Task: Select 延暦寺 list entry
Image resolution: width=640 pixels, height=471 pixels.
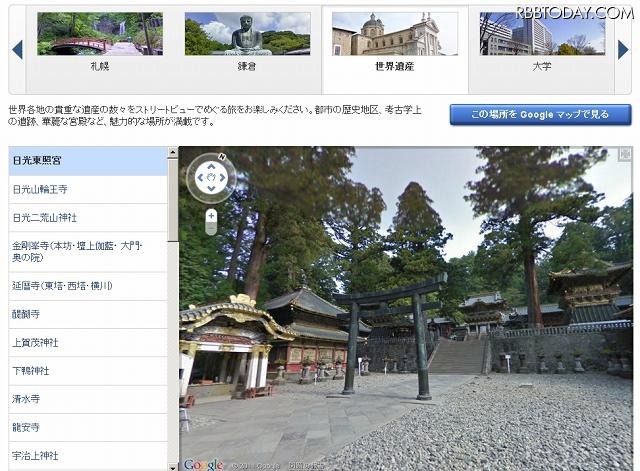Action: [88, 286]
